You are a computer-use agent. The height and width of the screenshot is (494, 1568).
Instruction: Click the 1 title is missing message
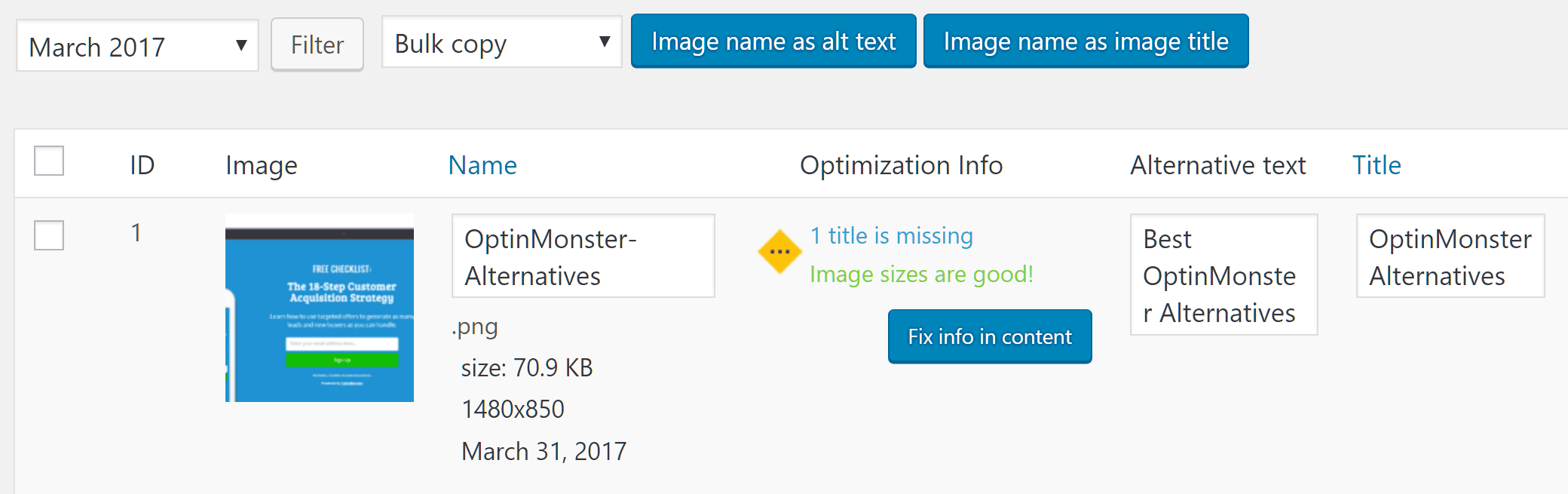[x=891, y=236]
